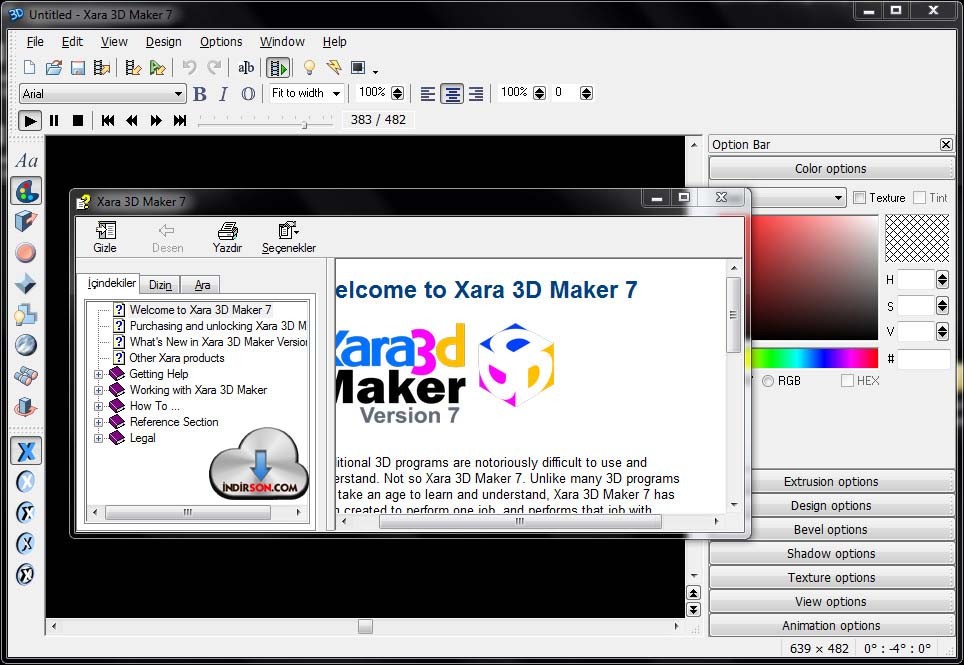Click the flat blue X icon in left toolbar
Screen dimensions: 964x665
point(26,452)
